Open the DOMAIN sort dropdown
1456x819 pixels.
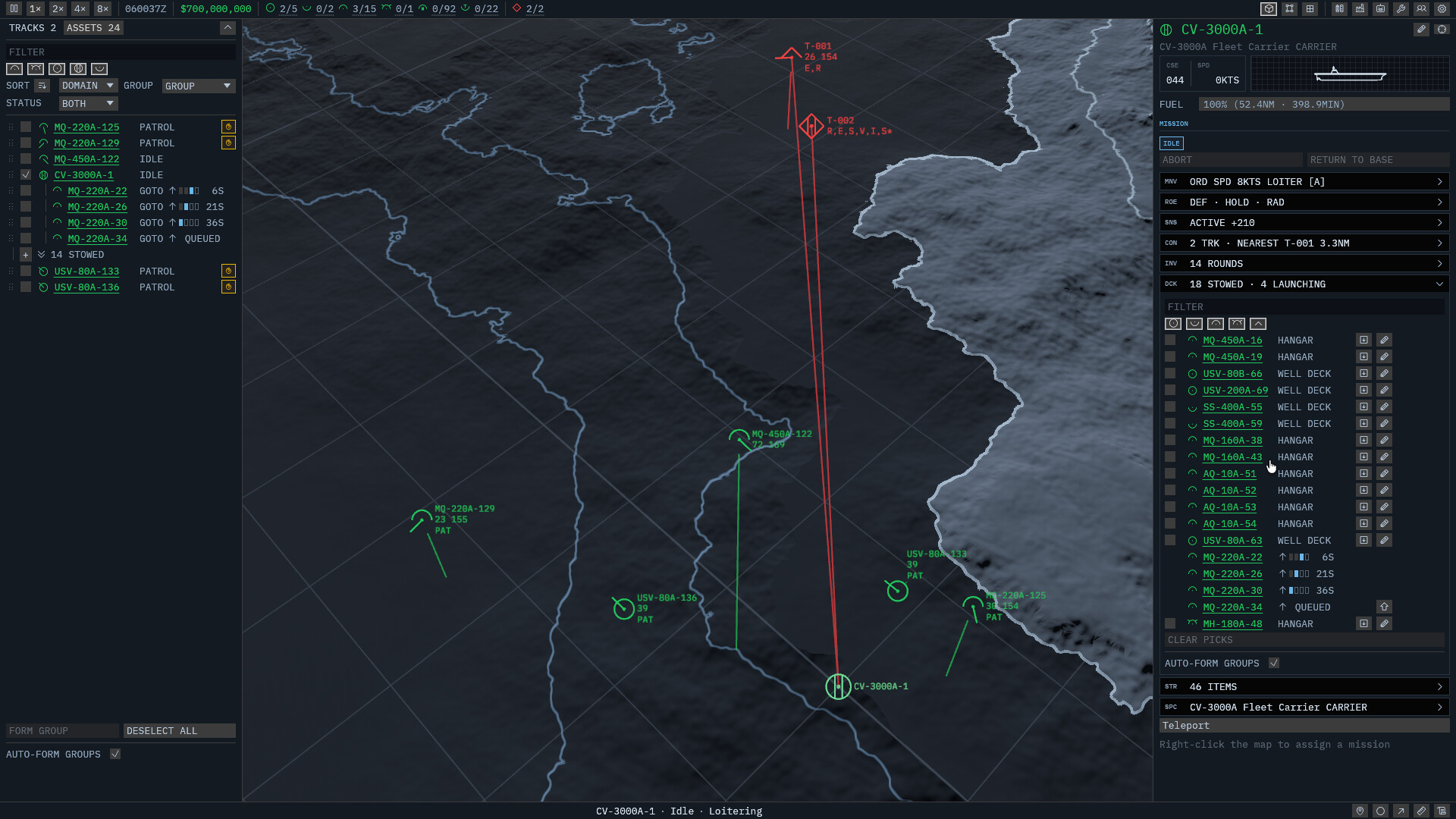(88, 86)
